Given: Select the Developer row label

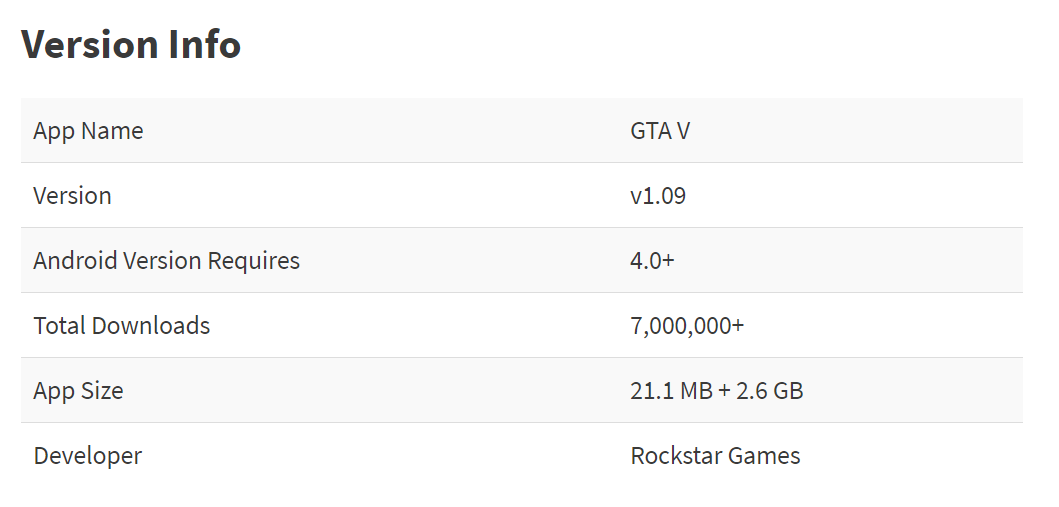Looking at the screenshot, I should pos(87,456).
